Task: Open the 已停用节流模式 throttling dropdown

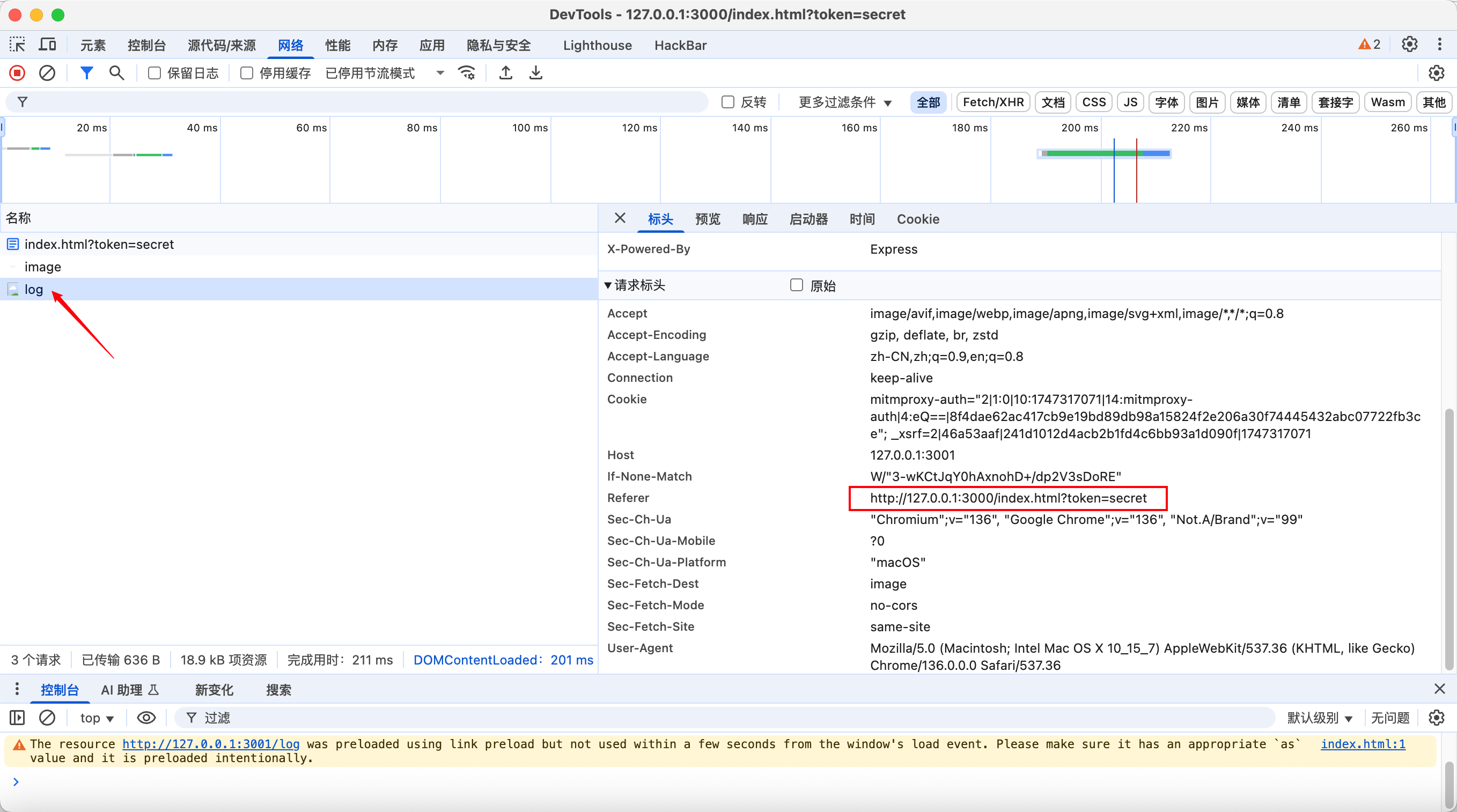Action: [385, 73]
